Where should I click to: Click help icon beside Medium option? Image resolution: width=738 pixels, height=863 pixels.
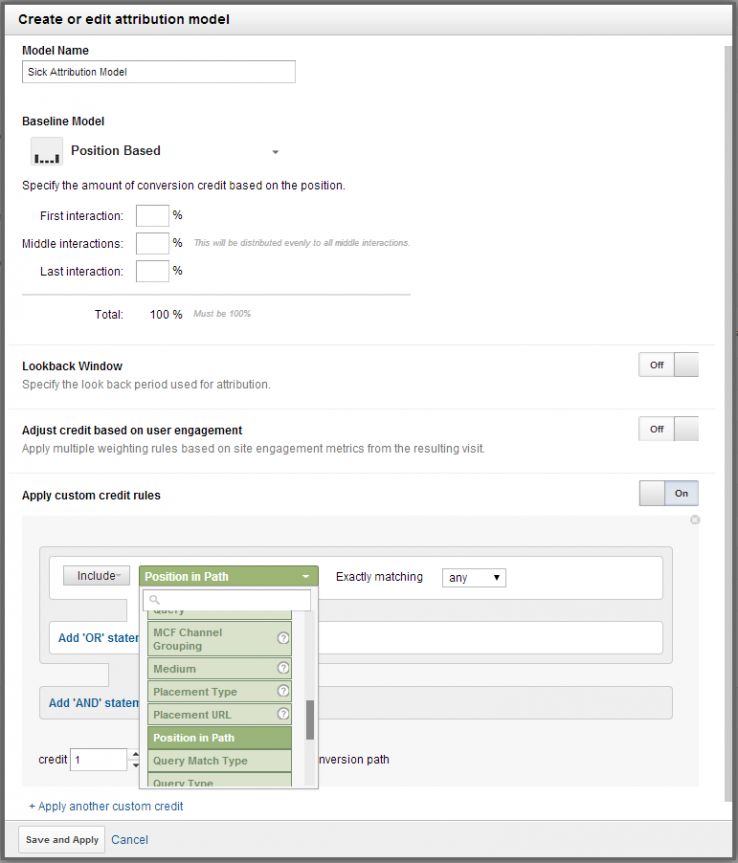pyautogui.click(x=283, y=668)
